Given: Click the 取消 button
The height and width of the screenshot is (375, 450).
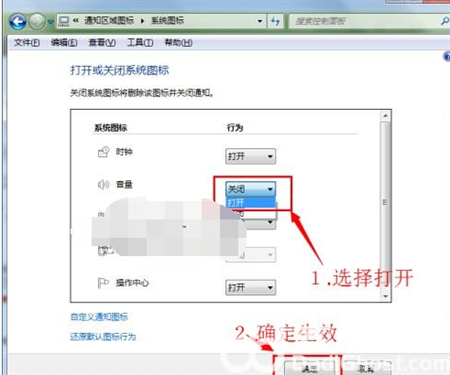Looking at the screenshot, I should click(x=366, y=369).
